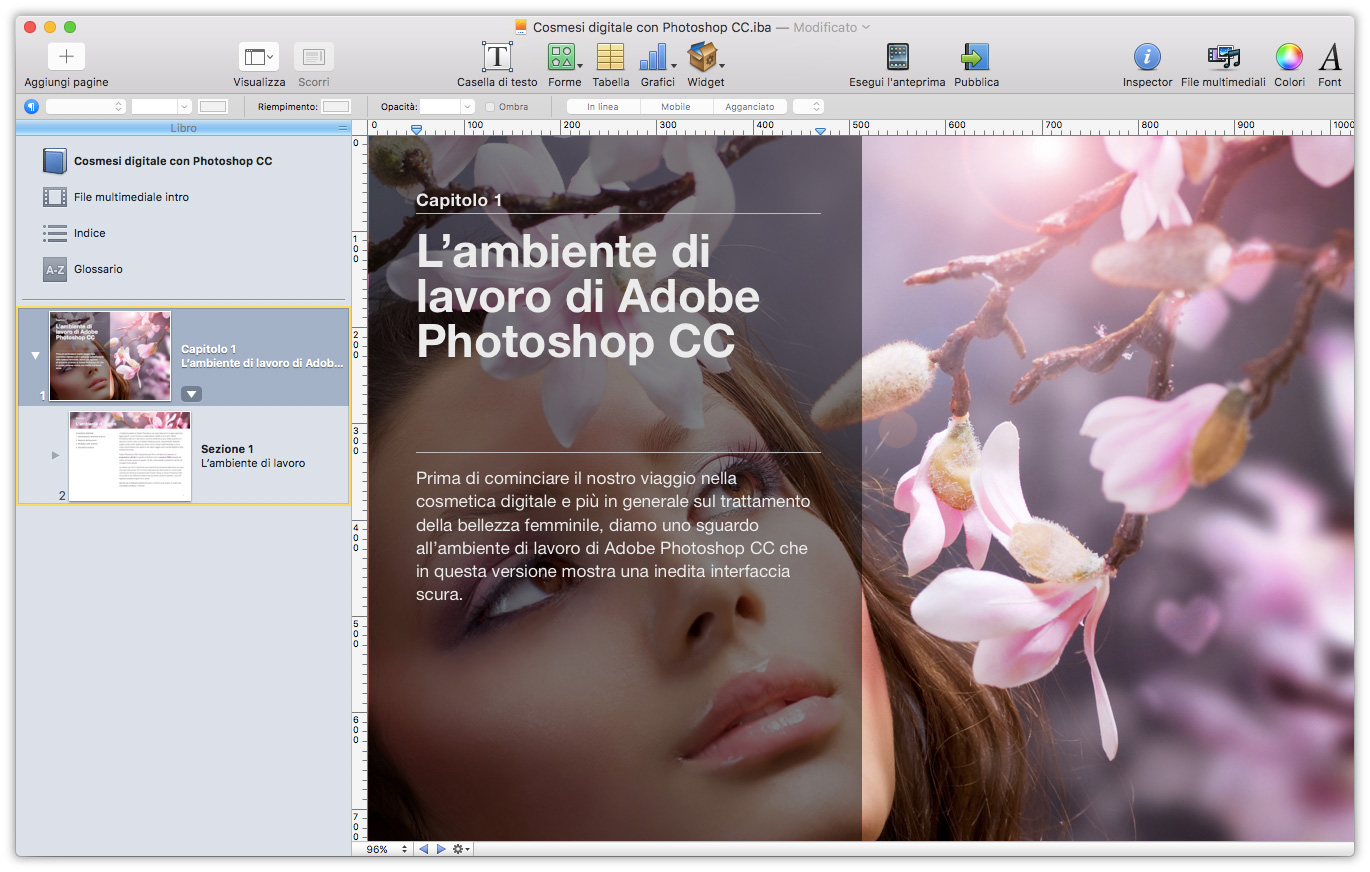Screen dimensions: 1370x872
Task: Open the Grafici charts menu
Action: [657, 57]
